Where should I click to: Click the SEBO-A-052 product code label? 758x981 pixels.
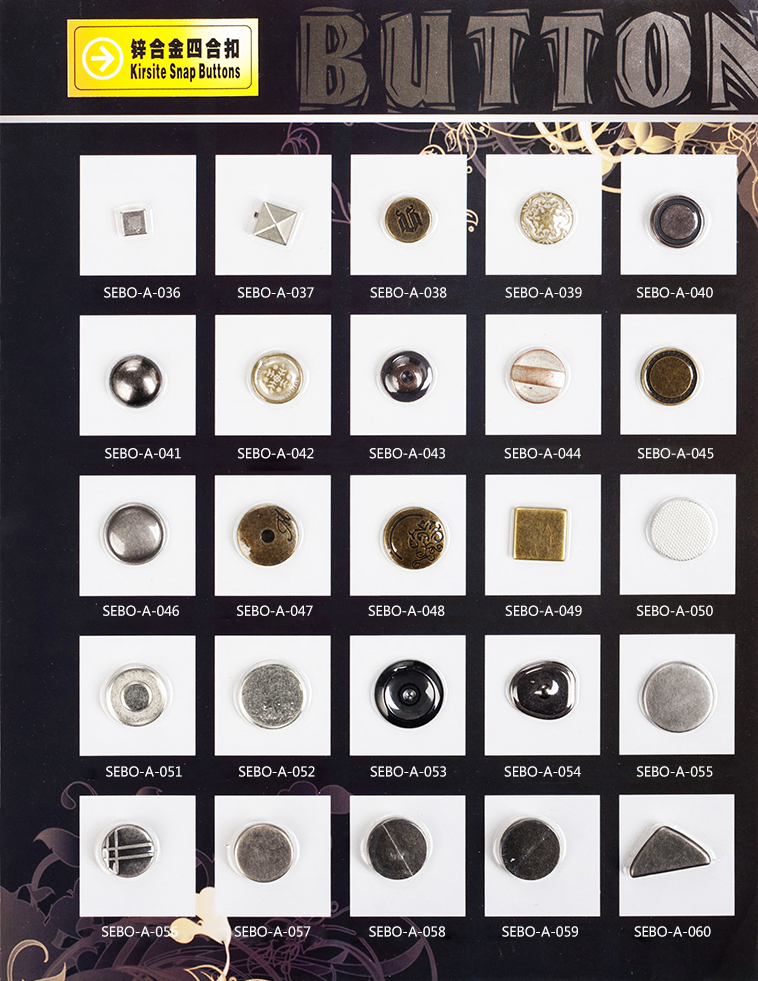click(x=276, y=771)
